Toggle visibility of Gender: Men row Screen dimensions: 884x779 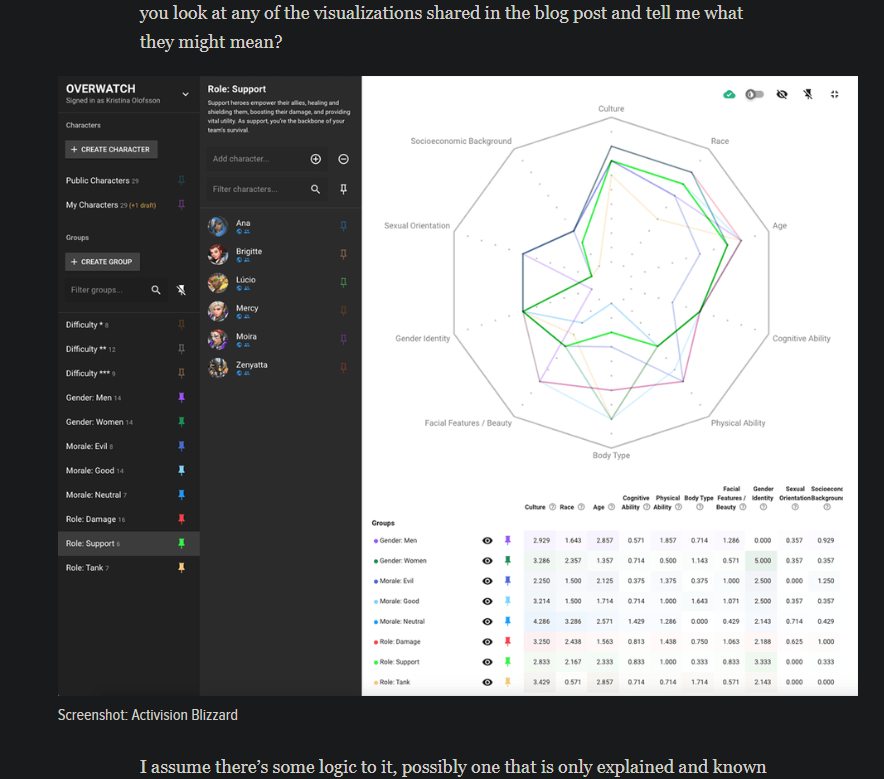[487, 541]
